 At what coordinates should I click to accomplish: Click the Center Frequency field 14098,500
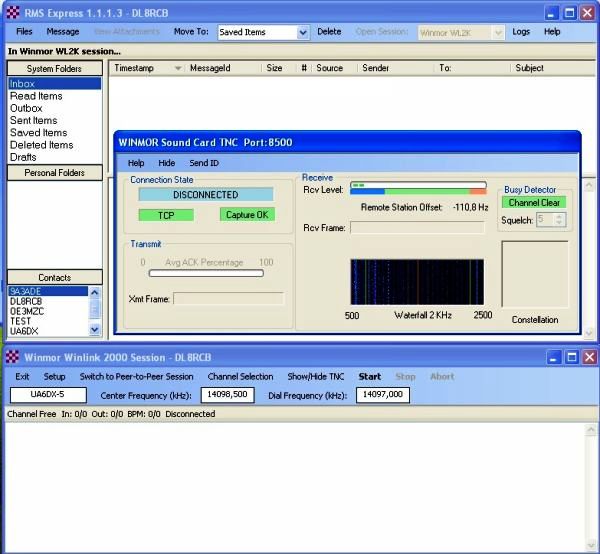(x=227, y=395)
